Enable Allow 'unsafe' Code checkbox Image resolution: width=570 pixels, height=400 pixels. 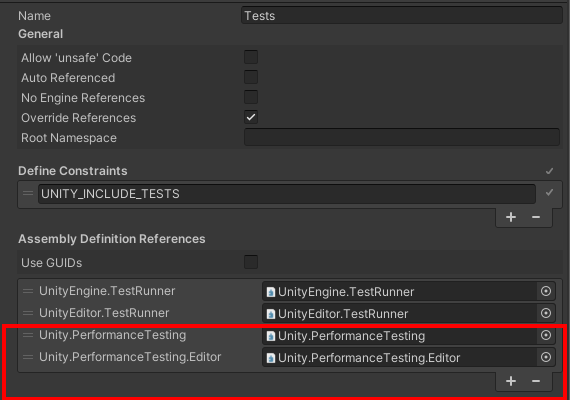coord(251,57)
